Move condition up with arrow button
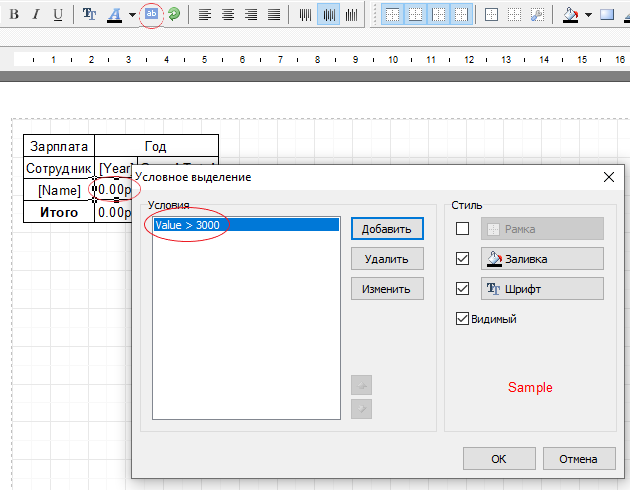 point(361,386)
